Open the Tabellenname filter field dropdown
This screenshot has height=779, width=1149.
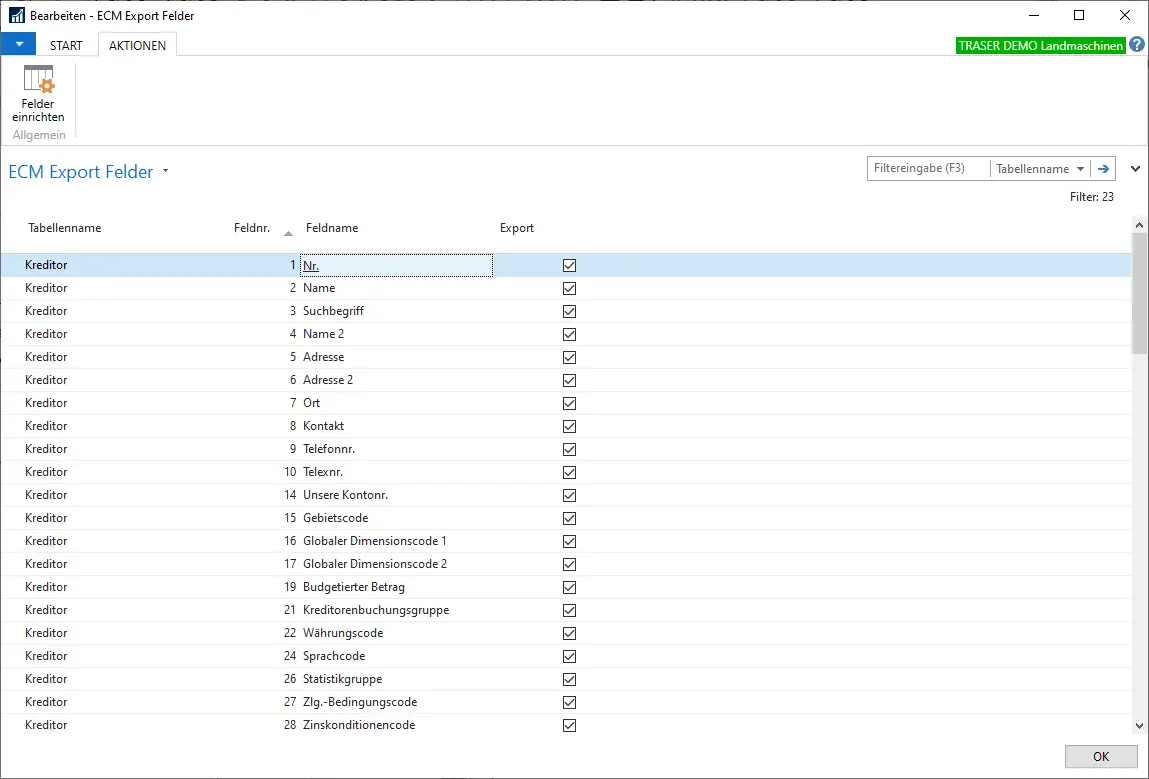pyautogui.click(x=1081, y=169)
